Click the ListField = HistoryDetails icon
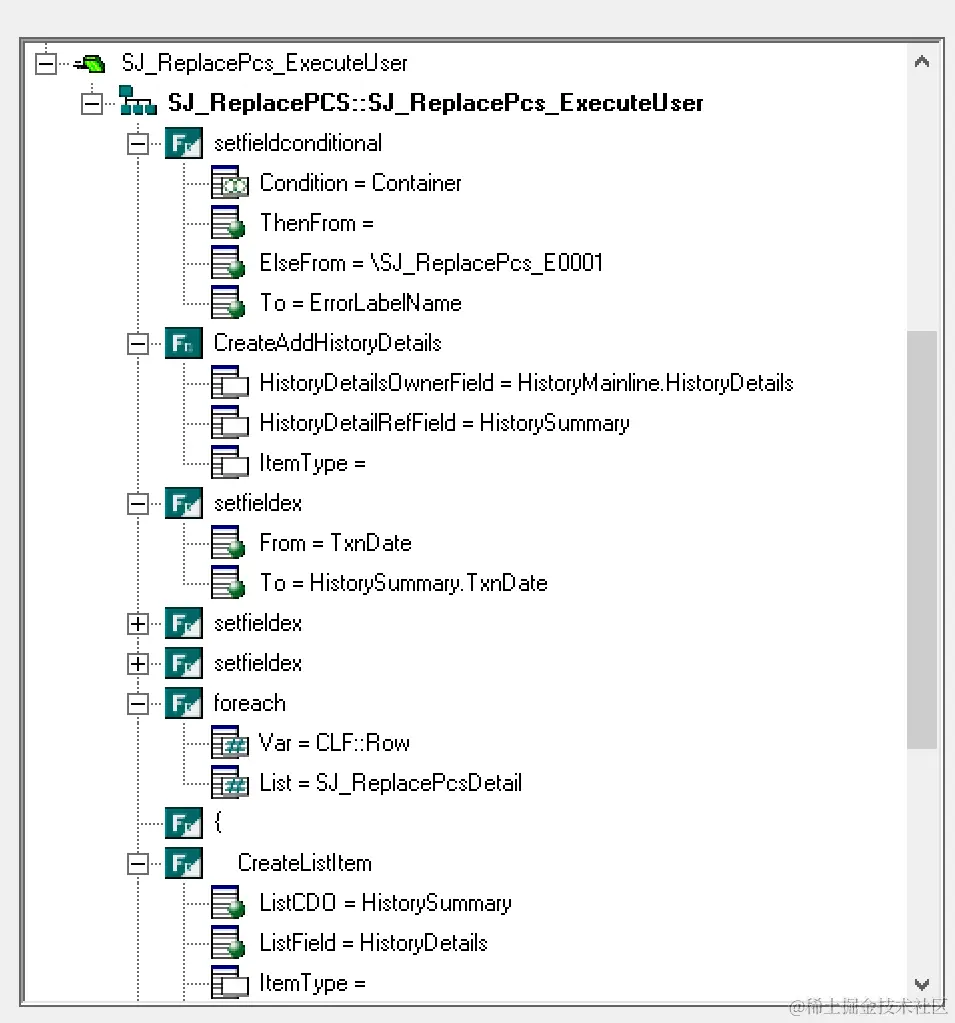The height and width of the screenshot is (1023, 955). (228, 943)
